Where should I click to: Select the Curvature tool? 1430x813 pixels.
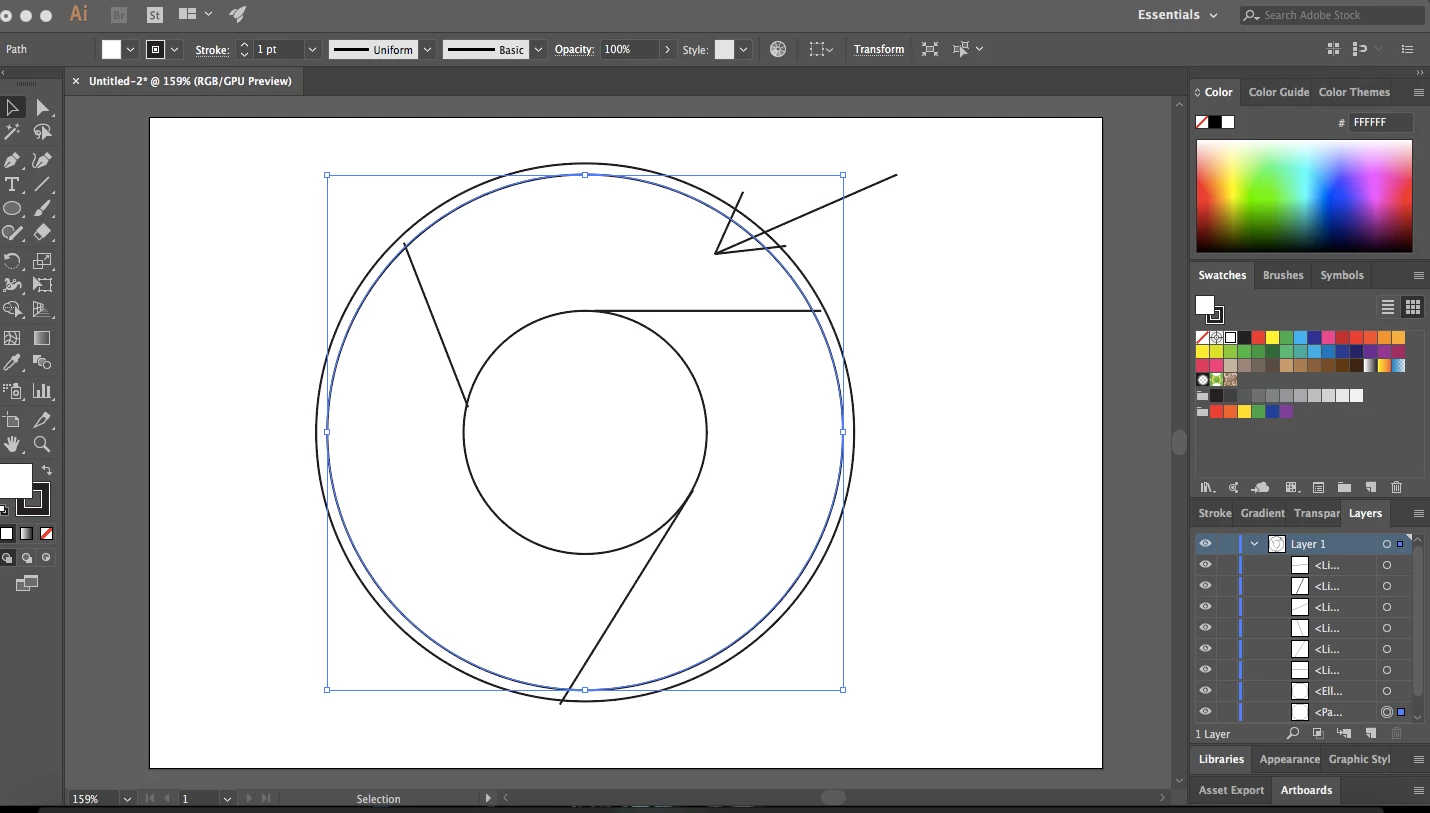[x=43, y=160]
